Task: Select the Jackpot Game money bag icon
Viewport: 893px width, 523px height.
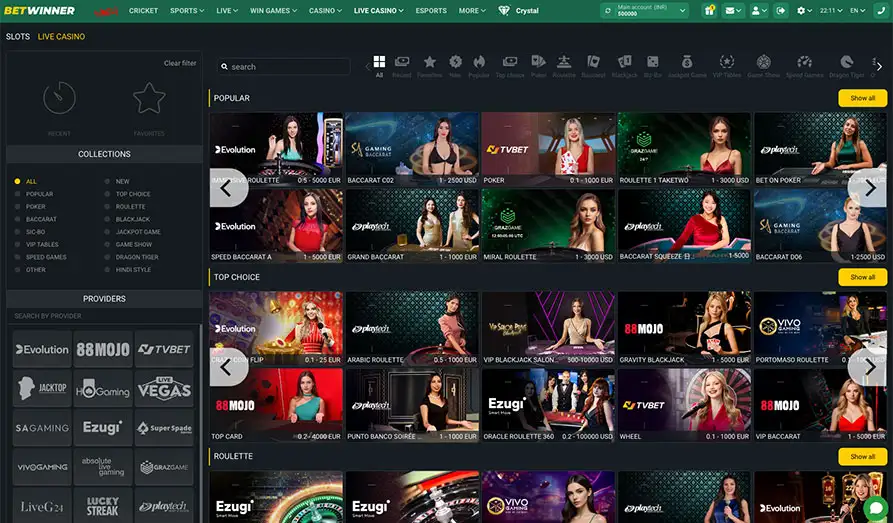Action: click(x=687, y=62)
